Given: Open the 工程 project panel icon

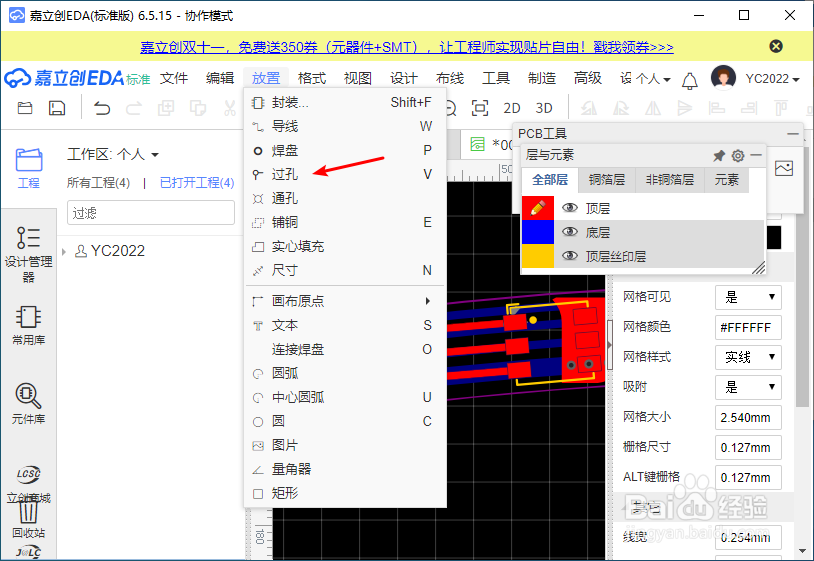Looking at the screenshot, I should tap(29, 168).
